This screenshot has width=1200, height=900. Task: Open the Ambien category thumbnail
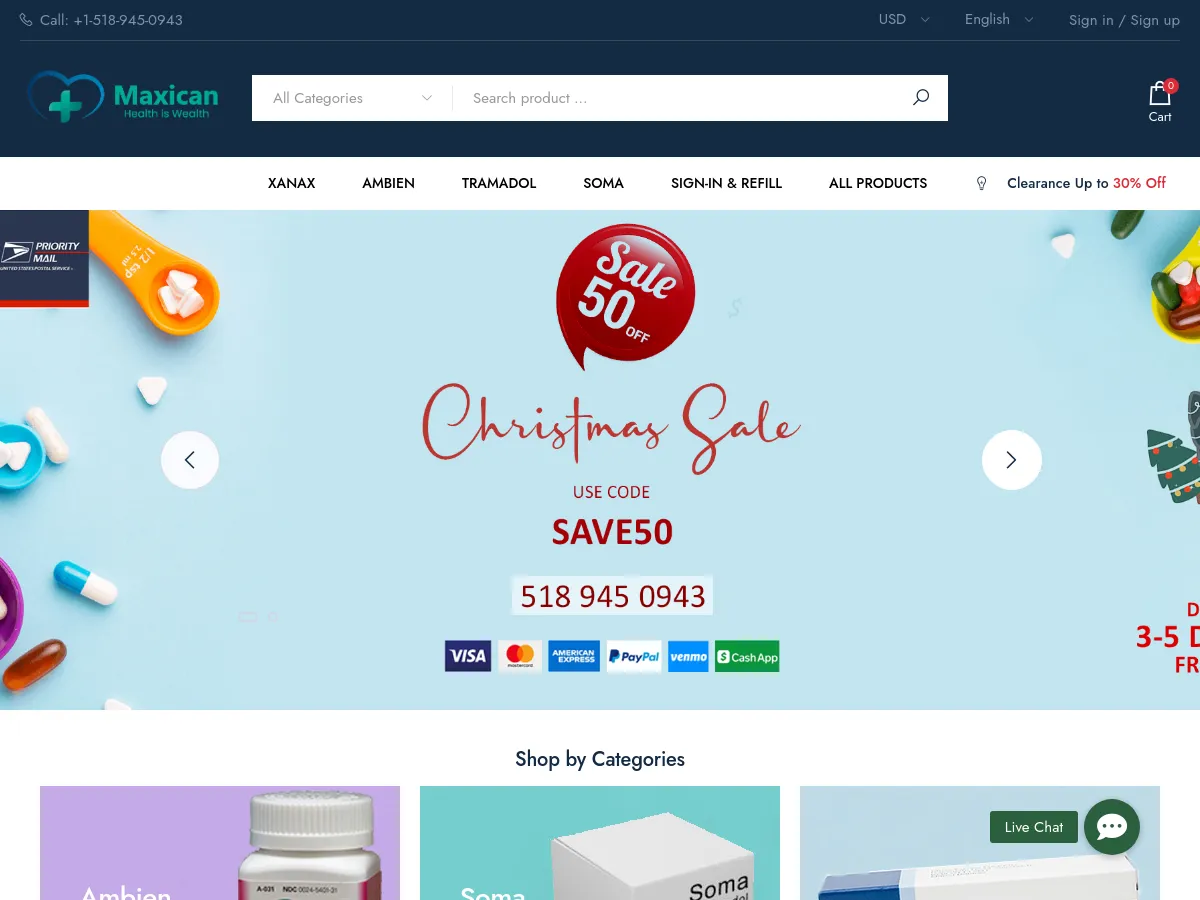pyautogui.click(x=220, y=843)
